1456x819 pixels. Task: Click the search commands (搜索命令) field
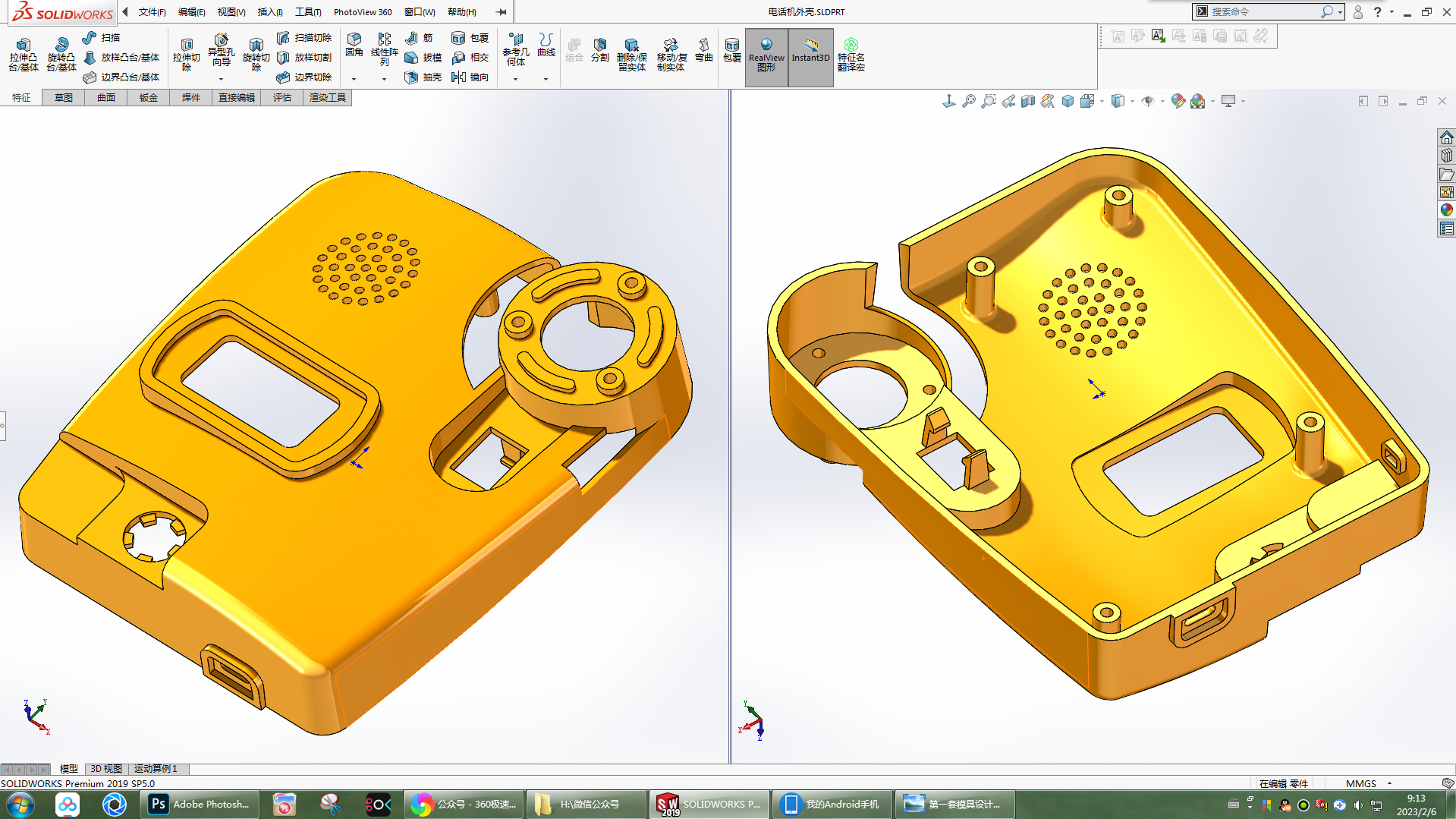click(x=1264, y=12)
